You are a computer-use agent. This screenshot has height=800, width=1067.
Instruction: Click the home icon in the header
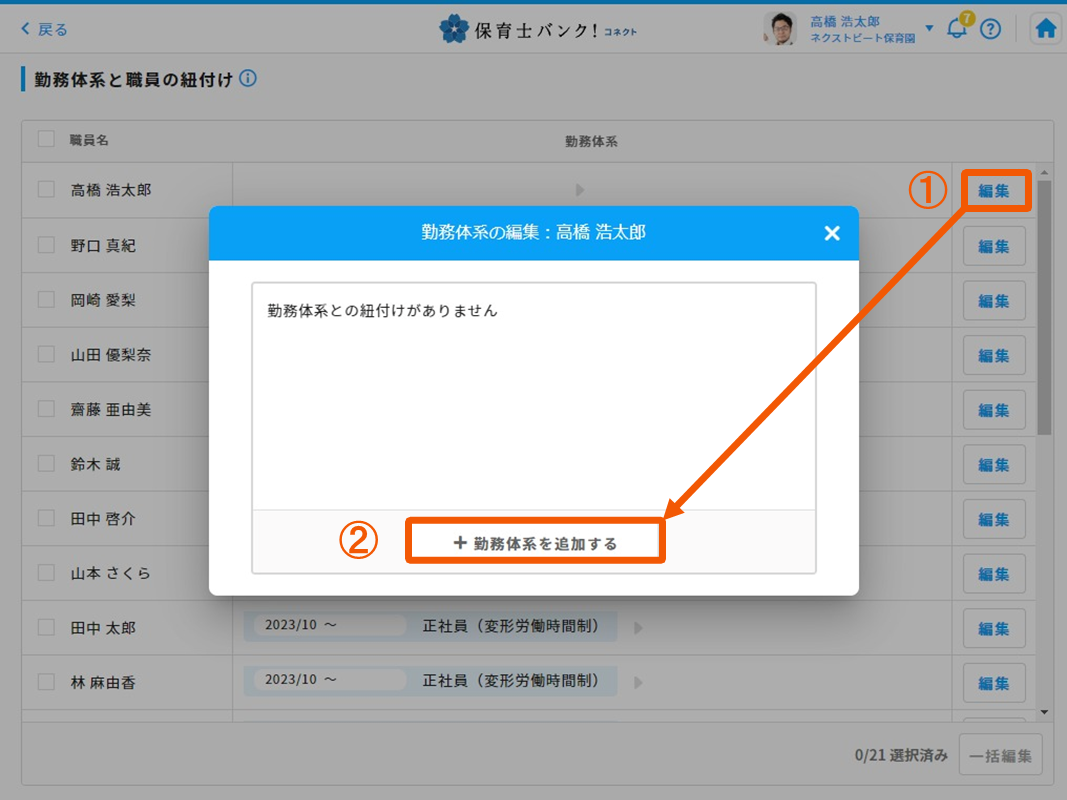click(x=1046, y=29)
